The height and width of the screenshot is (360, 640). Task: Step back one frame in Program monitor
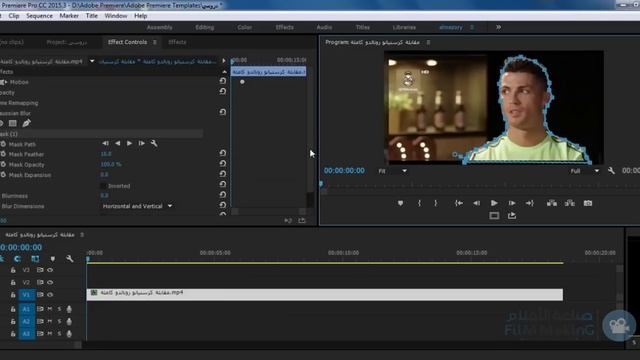pos(476,203)
